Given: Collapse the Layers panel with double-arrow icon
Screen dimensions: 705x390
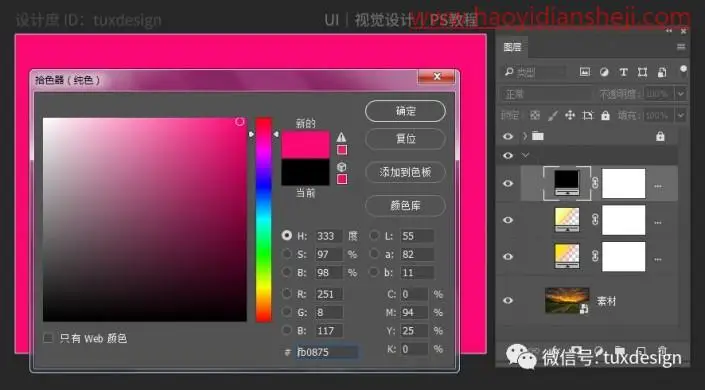Looking at the screenshot, I should coord(669,31).
